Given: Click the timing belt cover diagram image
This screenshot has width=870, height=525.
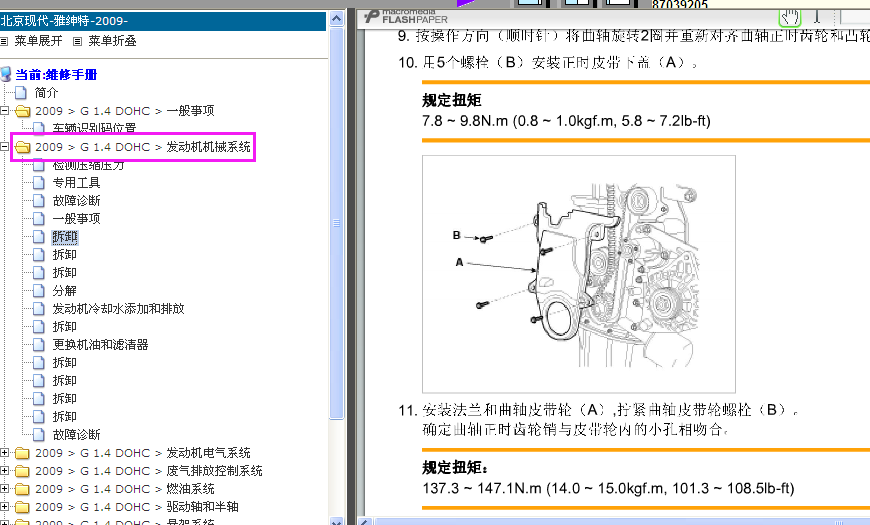Looking at the screenshot, I should pyautogui.click(x=579, y=274).
